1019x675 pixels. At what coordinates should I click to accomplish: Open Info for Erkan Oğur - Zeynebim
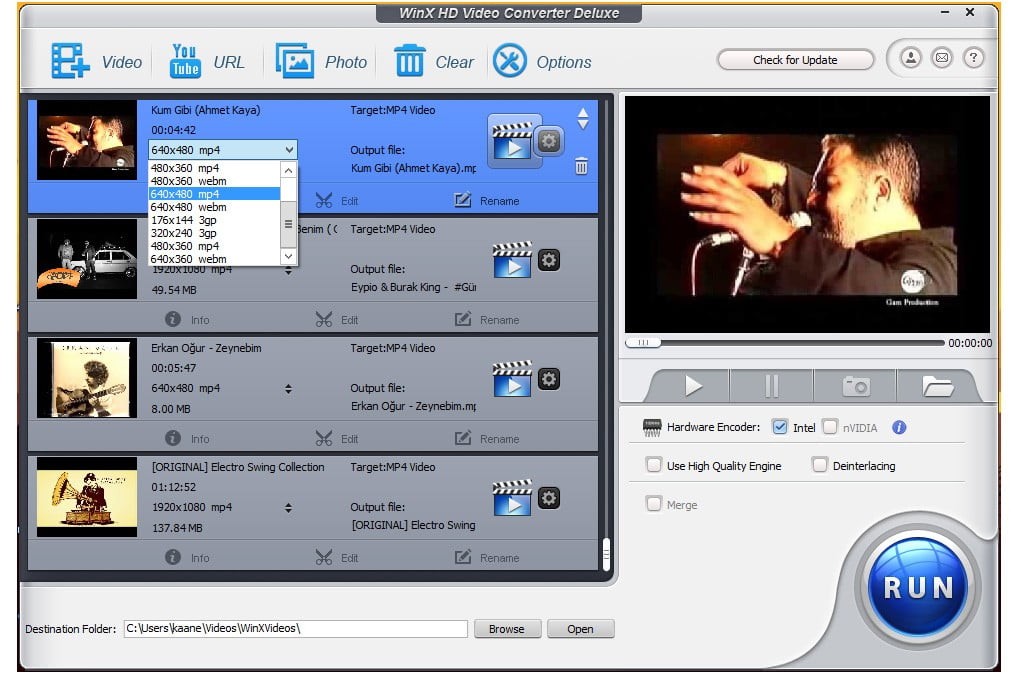(x=187, y=438)
